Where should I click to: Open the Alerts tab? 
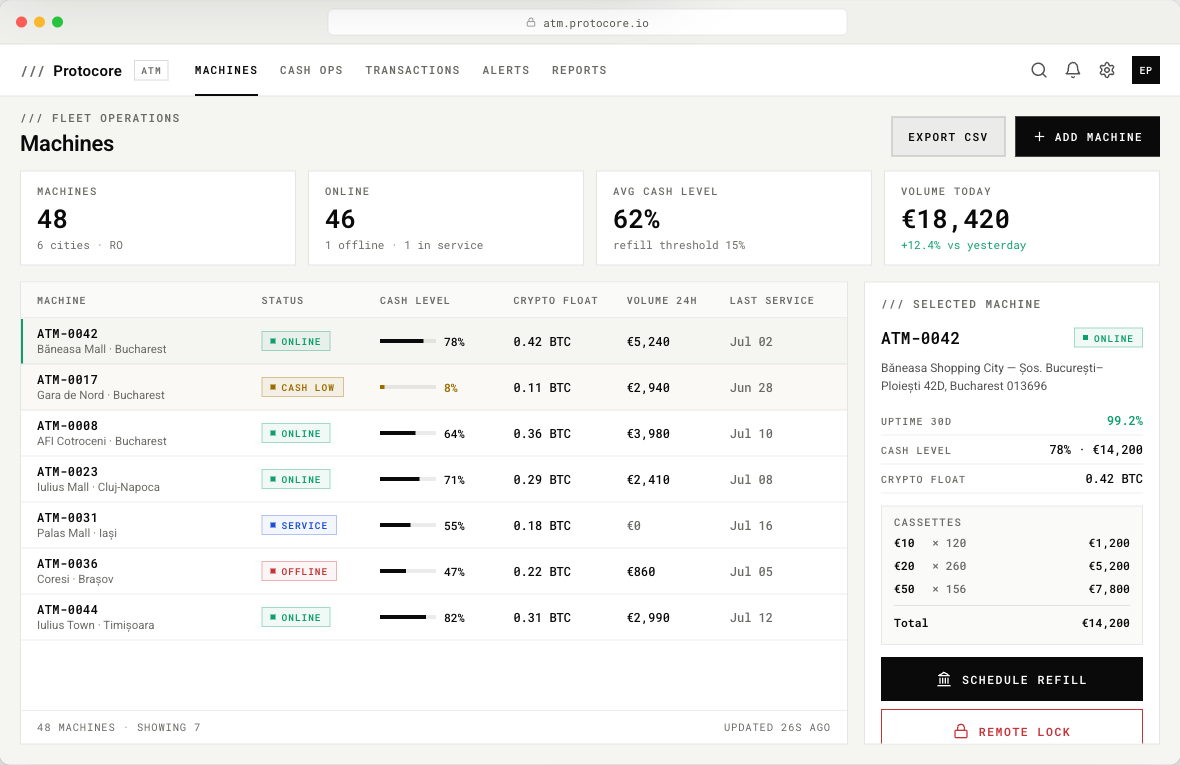click(506, 70)
